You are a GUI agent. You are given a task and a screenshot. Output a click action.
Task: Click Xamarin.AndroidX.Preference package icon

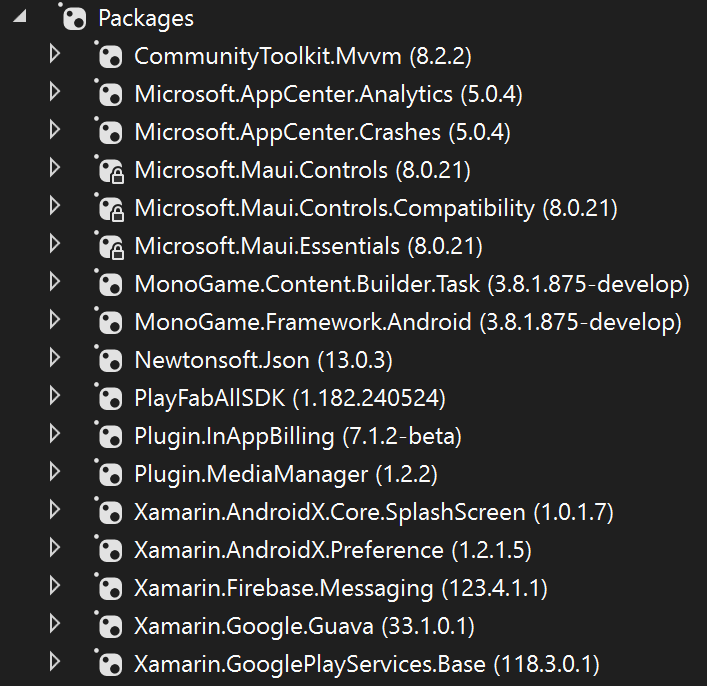[109, 549]
